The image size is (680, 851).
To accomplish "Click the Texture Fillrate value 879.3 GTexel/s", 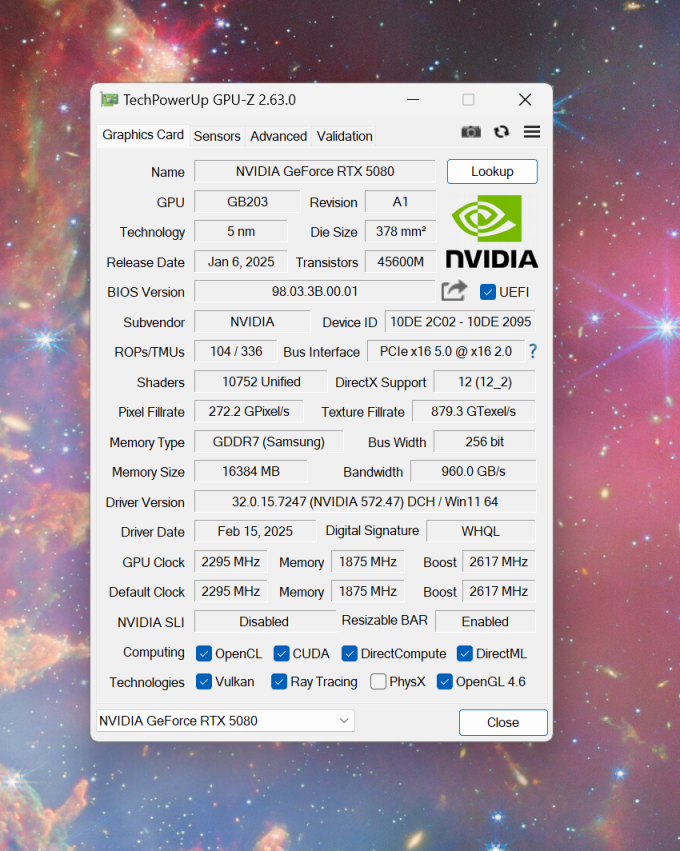I will 474,412.
